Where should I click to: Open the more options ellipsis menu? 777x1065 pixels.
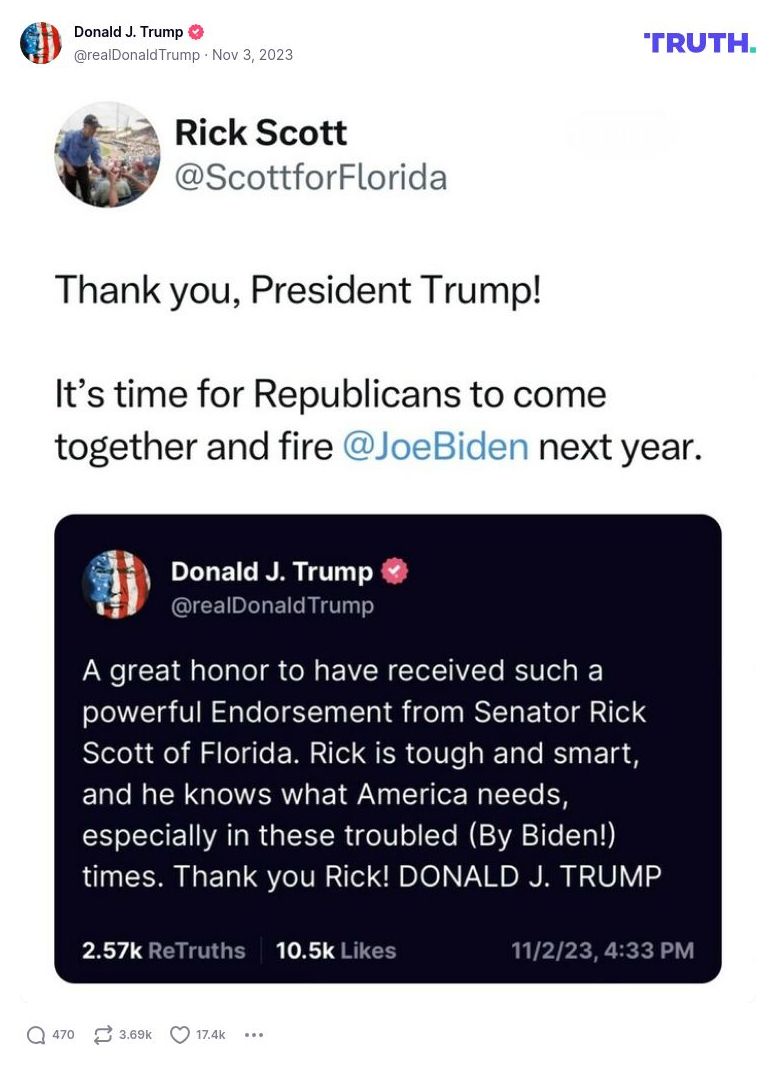point(254,1037)
